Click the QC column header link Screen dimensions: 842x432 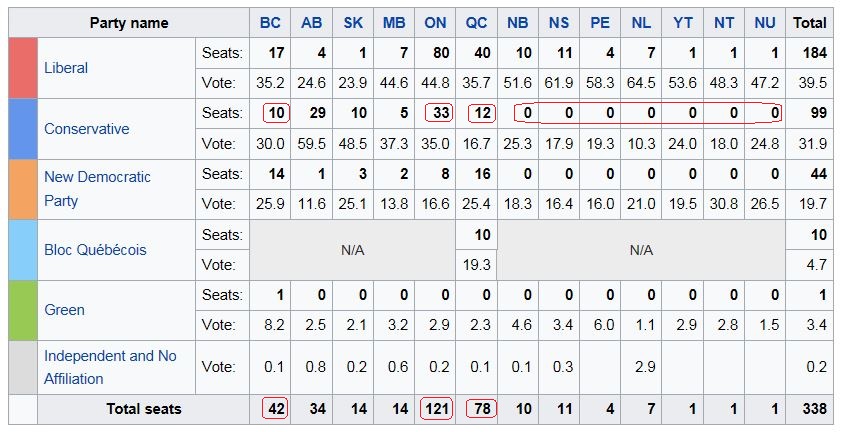pos(477,23)
